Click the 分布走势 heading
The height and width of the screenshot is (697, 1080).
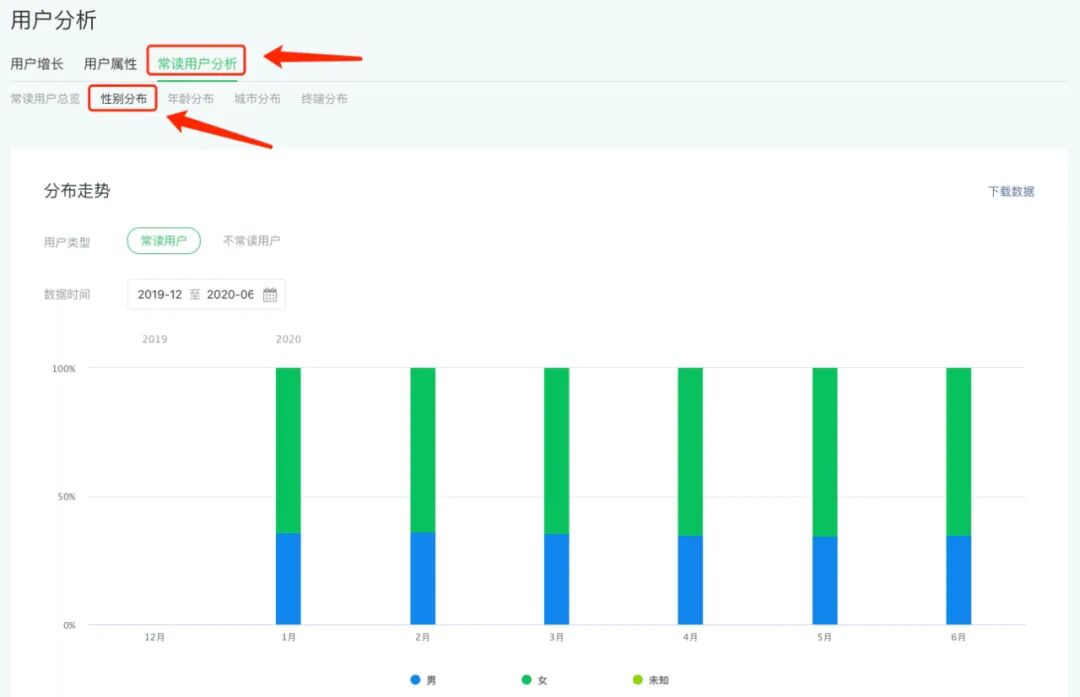[x=77, y=191]
